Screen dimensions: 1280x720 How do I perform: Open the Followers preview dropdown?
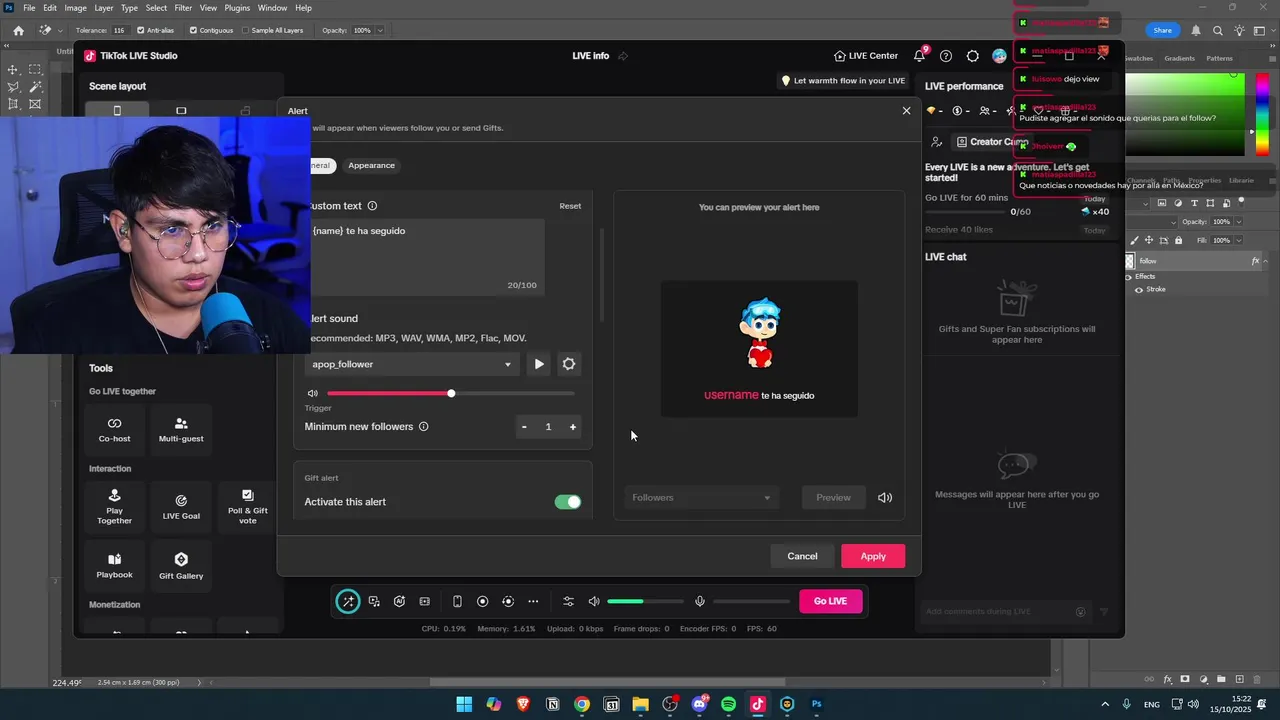701,497
